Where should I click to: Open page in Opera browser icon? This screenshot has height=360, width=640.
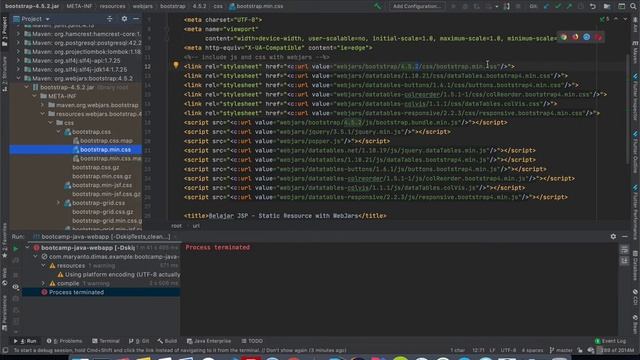tap(598, 37)
